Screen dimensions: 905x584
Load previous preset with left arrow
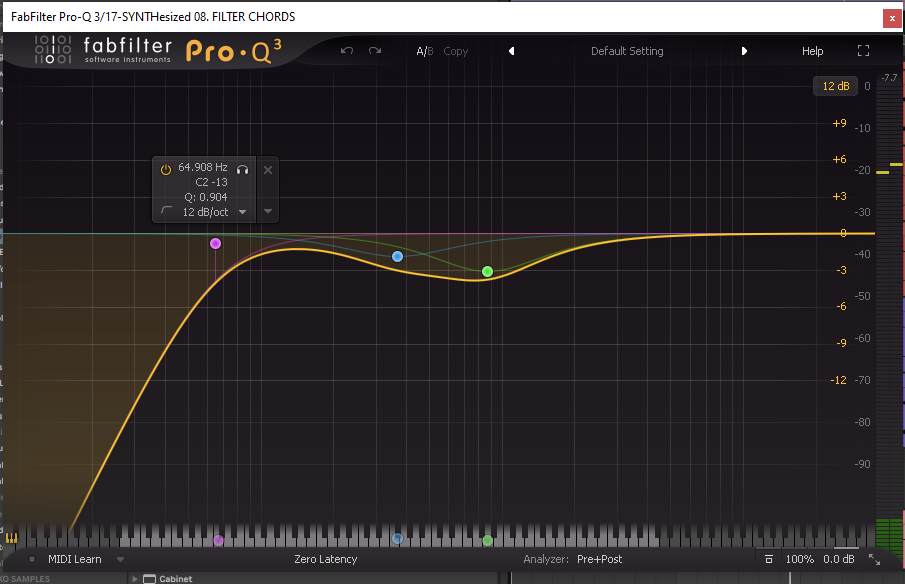point(511,51)
